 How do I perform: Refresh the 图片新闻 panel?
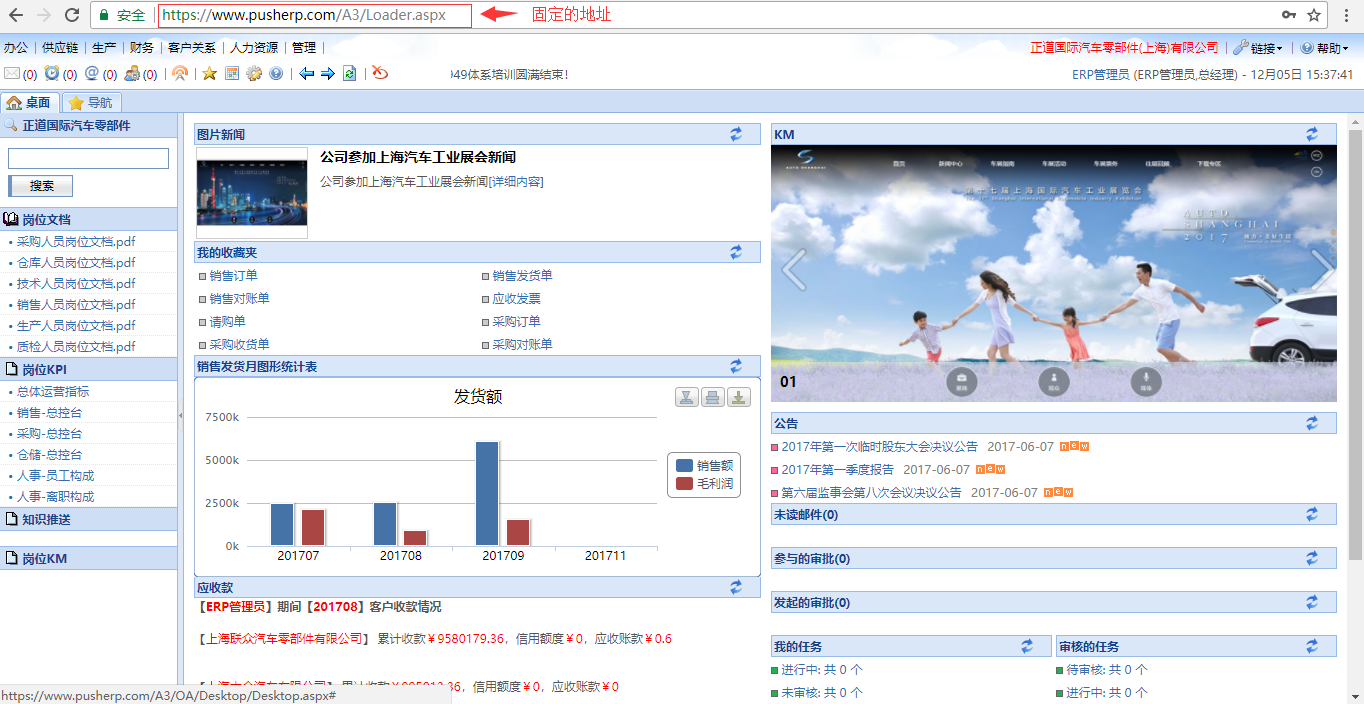(x=736, y=133)
